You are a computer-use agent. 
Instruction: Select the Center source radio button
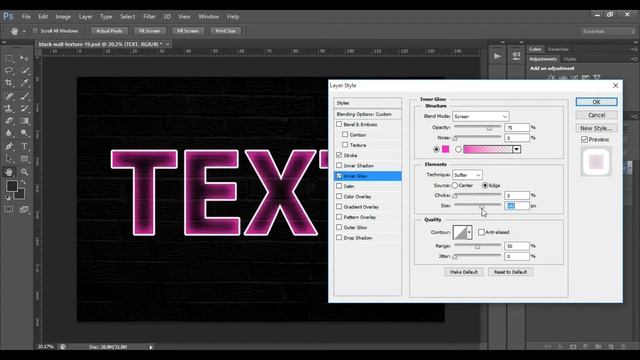click(455, 185)
